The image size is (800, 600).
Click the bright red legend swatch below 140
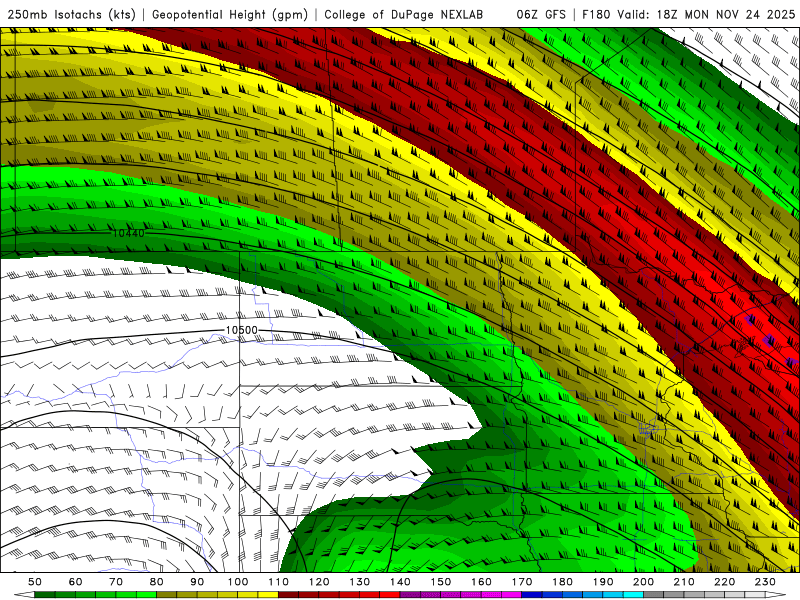390,595
